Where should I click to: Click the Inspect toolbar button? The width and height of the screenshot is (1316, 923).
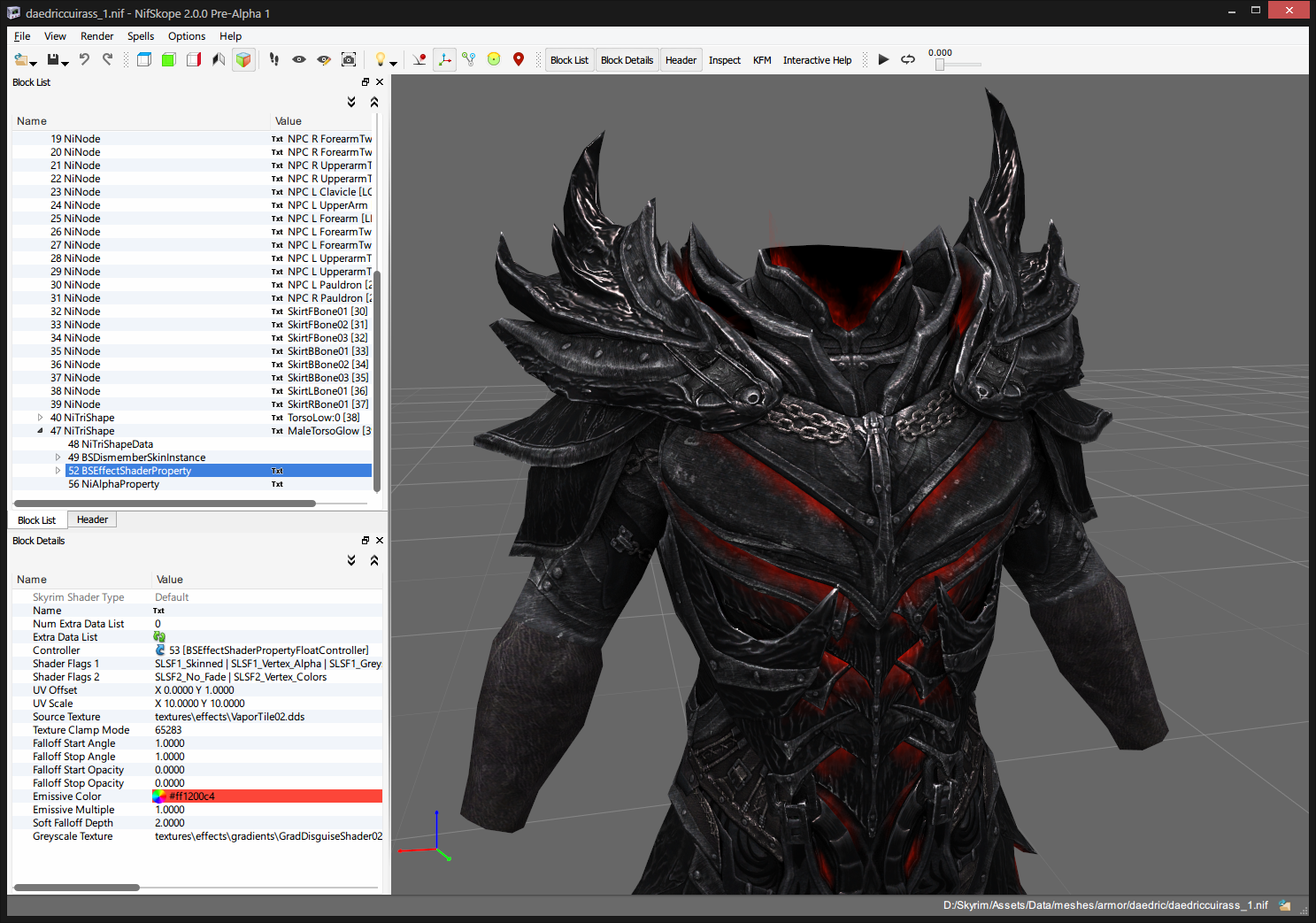point(724,60)
